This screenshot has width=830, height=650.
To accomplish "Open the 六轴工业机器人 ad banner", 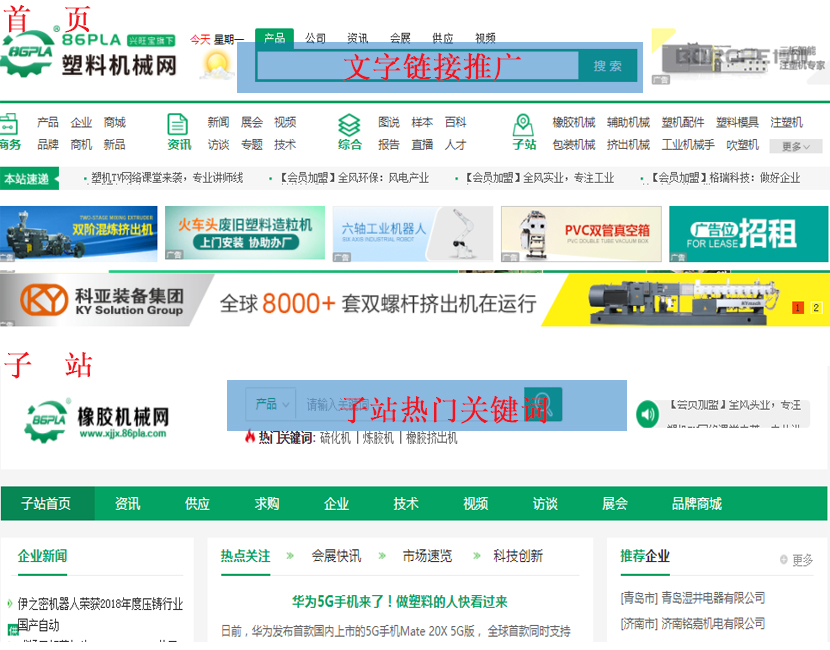I will [x=412, y=234].
